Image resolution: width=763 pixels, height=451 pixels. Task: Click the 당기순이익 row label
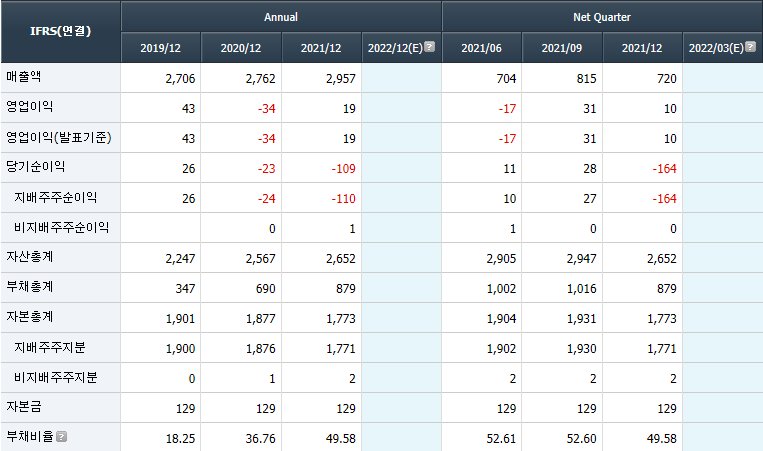point(36,167)
